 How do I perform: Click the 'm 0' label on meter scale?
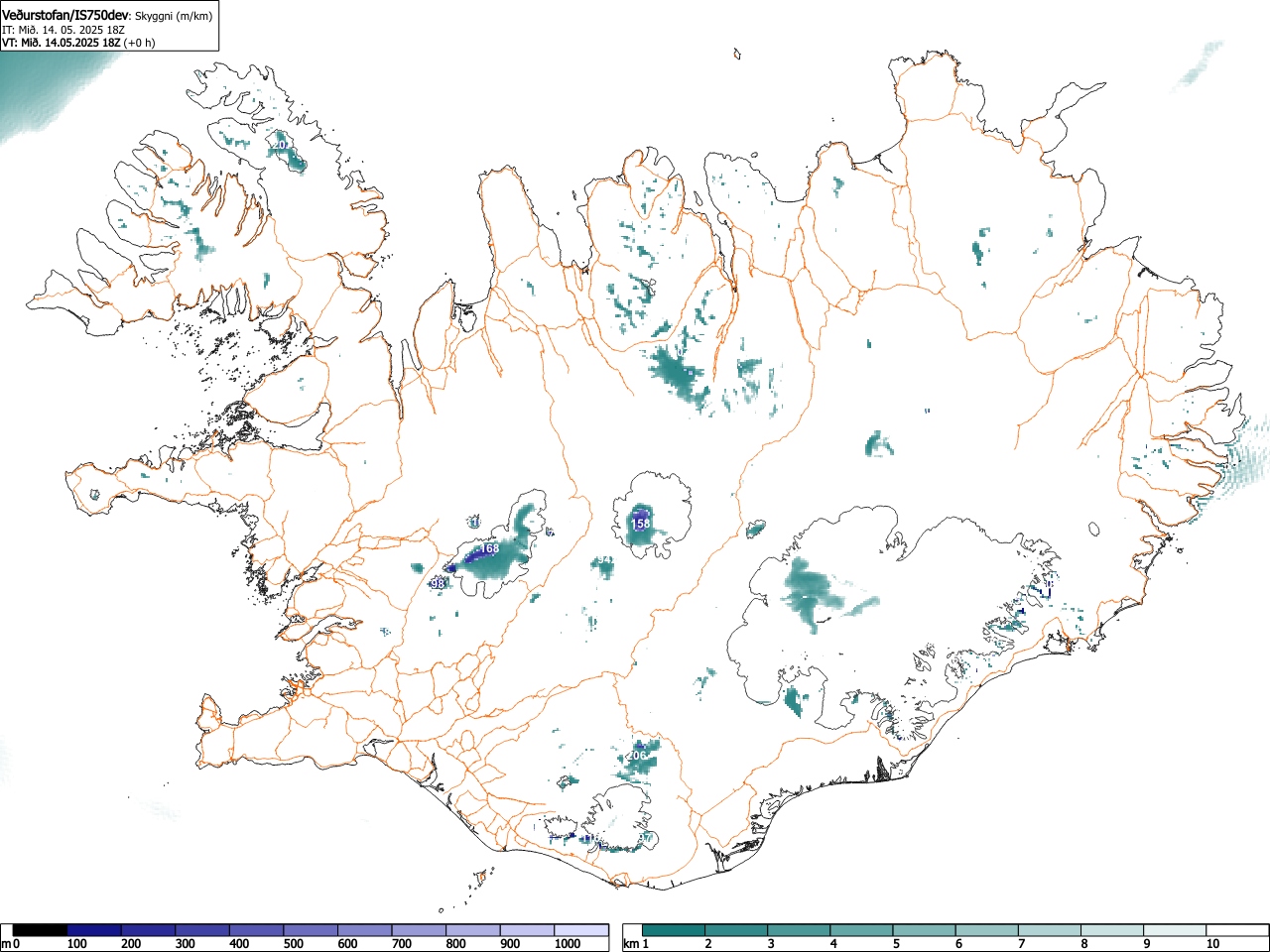(x=11, y=944)
